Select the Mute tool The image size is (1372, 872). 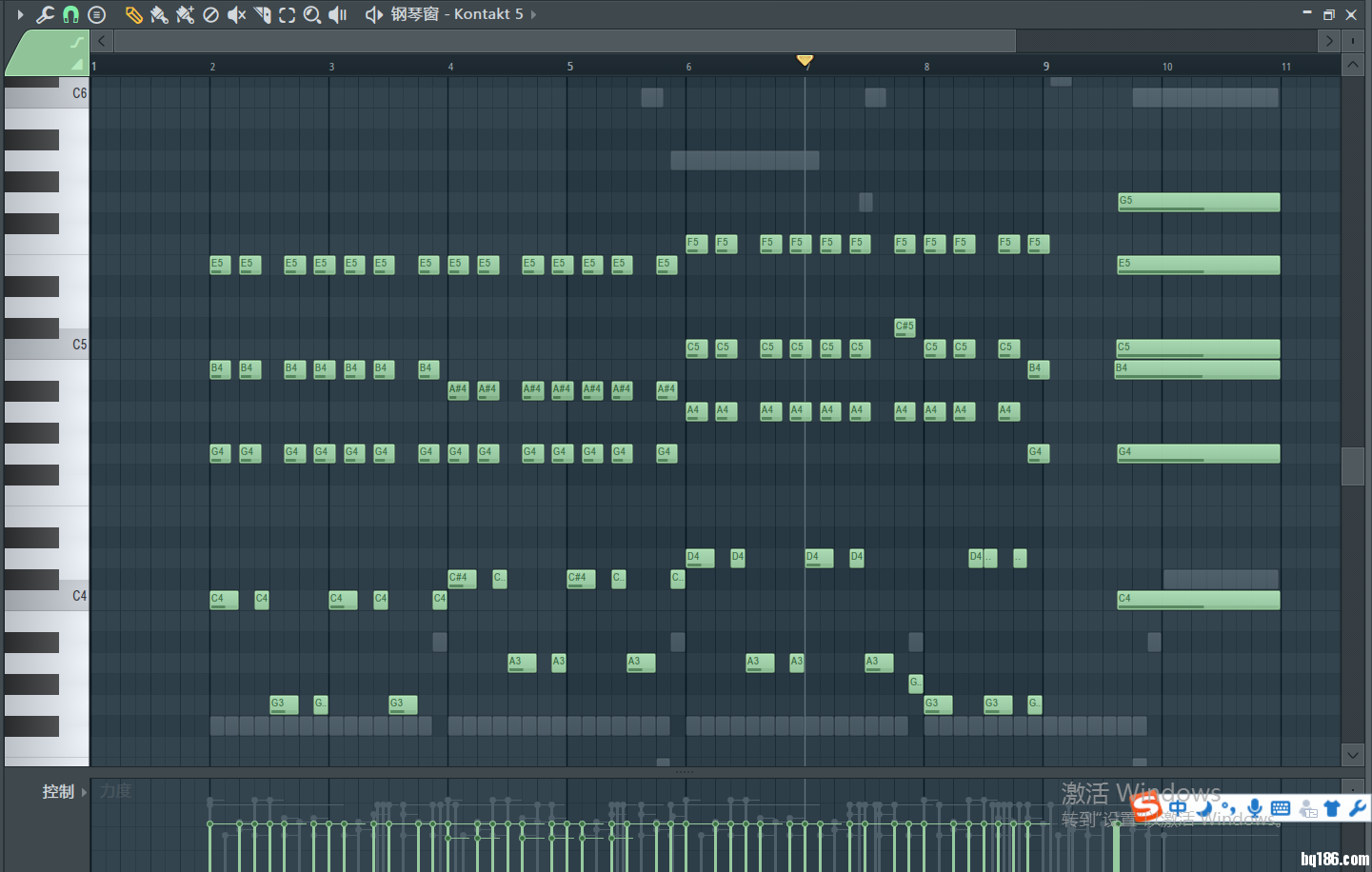(236, 14)
